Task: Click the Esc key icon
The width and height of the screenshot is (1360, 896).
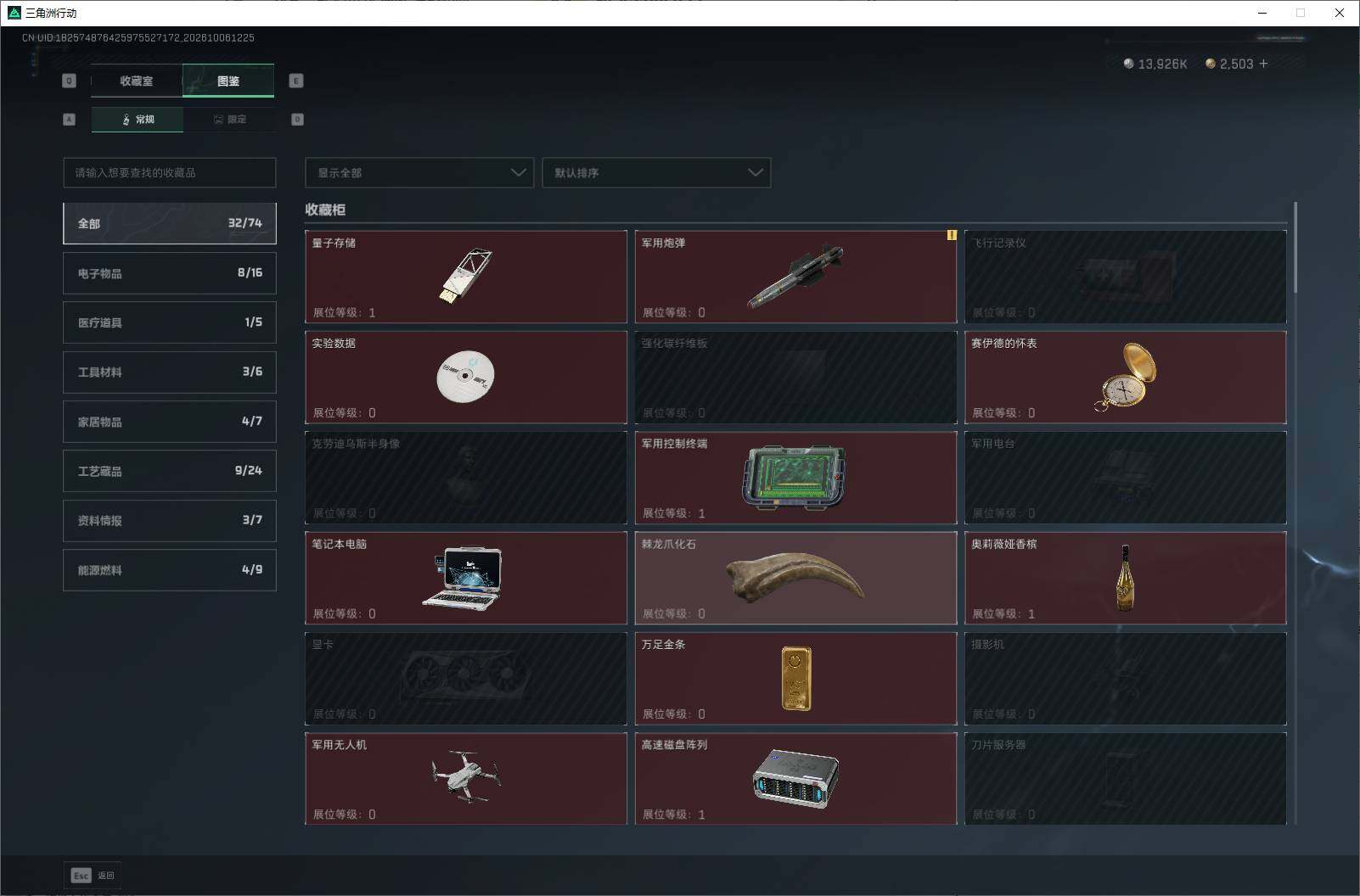Action: tap(81, 876)
